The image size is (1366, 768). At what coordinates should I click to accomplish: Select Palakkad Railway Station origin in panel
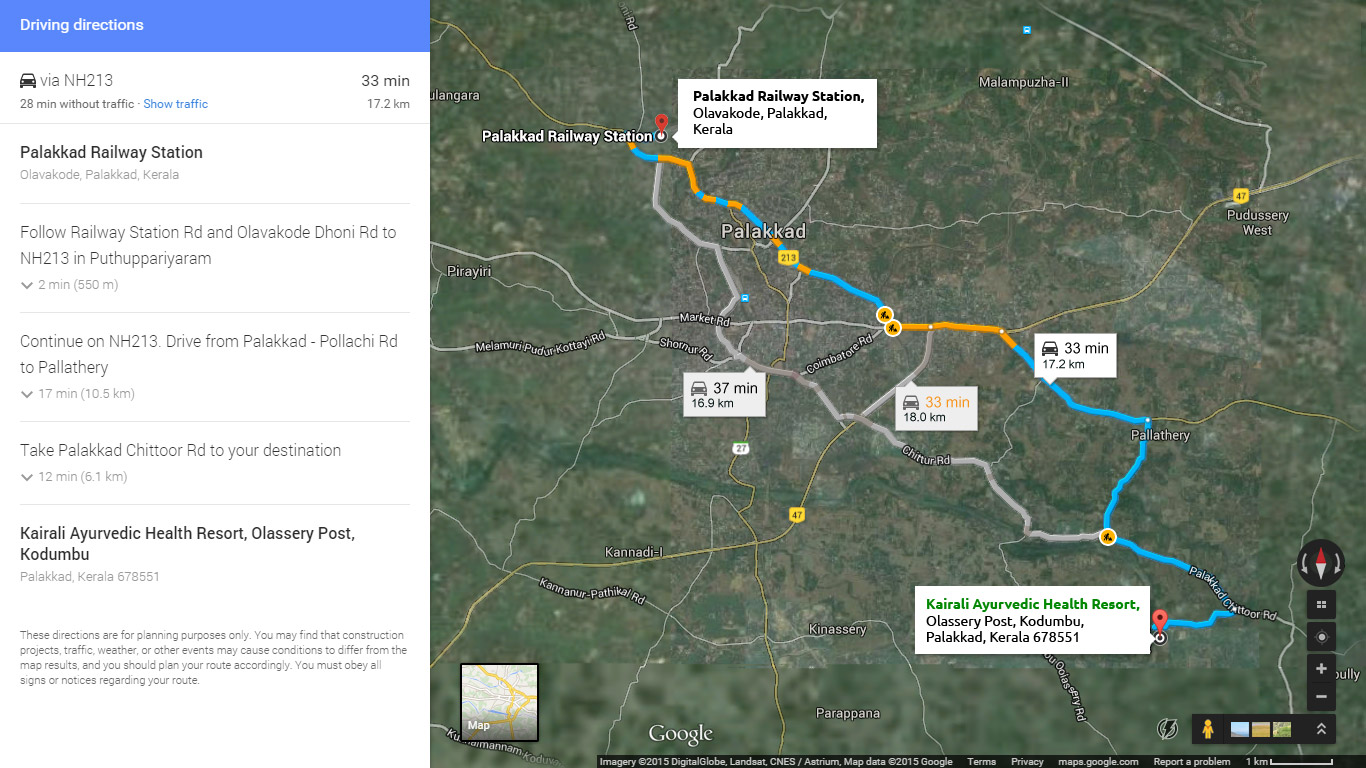(x=111, y=153)
